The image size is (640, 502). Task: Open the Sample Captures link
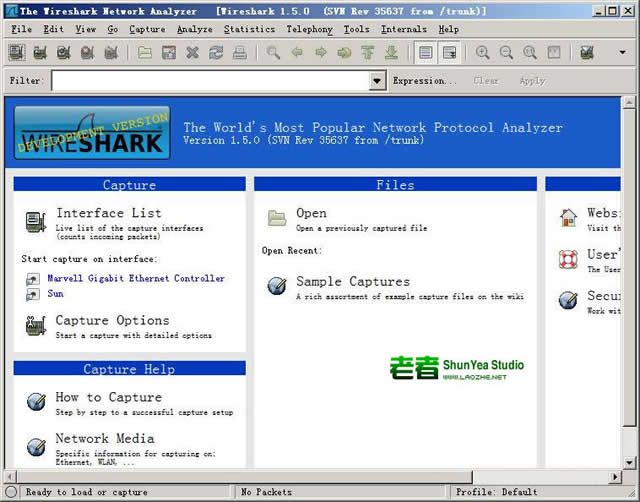coord(353,282)
